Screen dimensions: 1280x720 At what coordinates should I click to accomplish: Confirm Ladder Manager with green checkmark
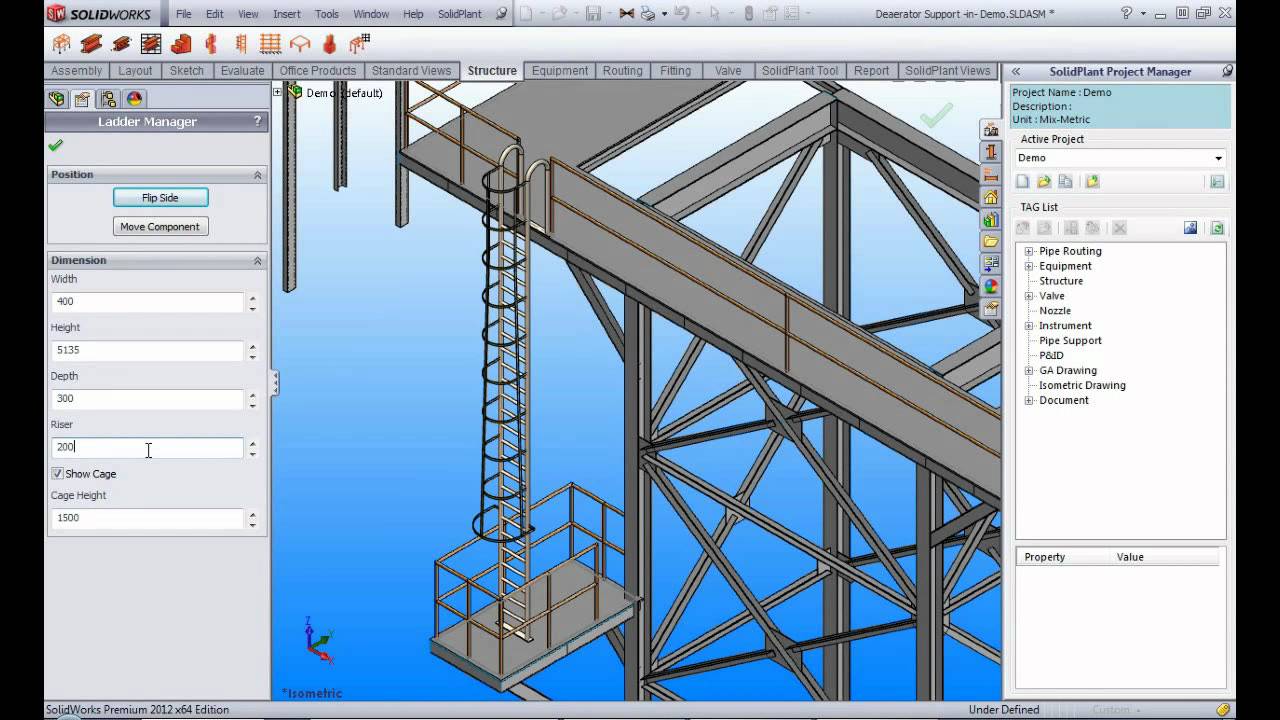(x=55, y=146)
